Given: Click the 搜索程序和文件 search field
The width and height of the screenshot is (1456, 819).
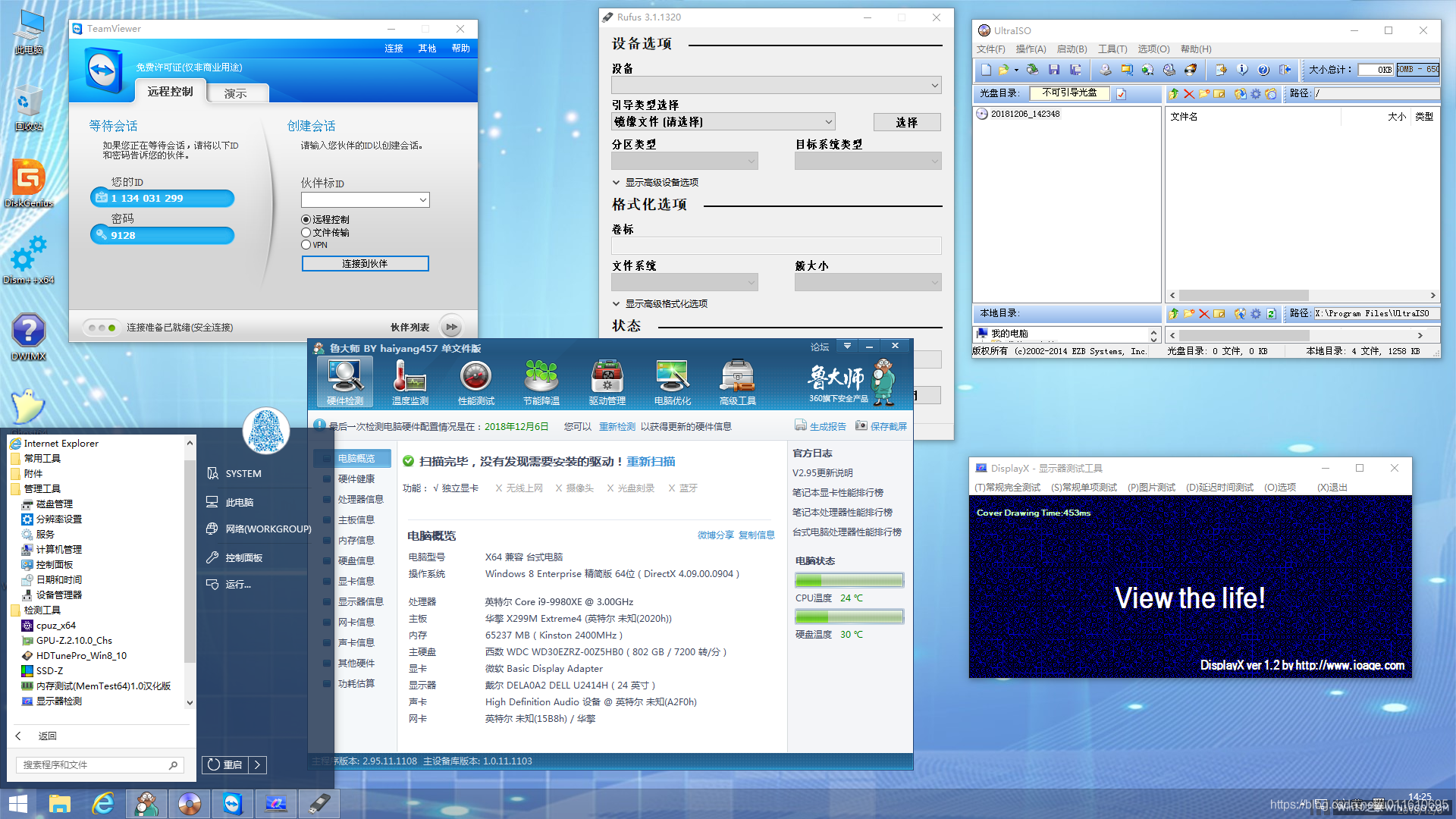Looking at the screenshot, I should coord(99,764).
